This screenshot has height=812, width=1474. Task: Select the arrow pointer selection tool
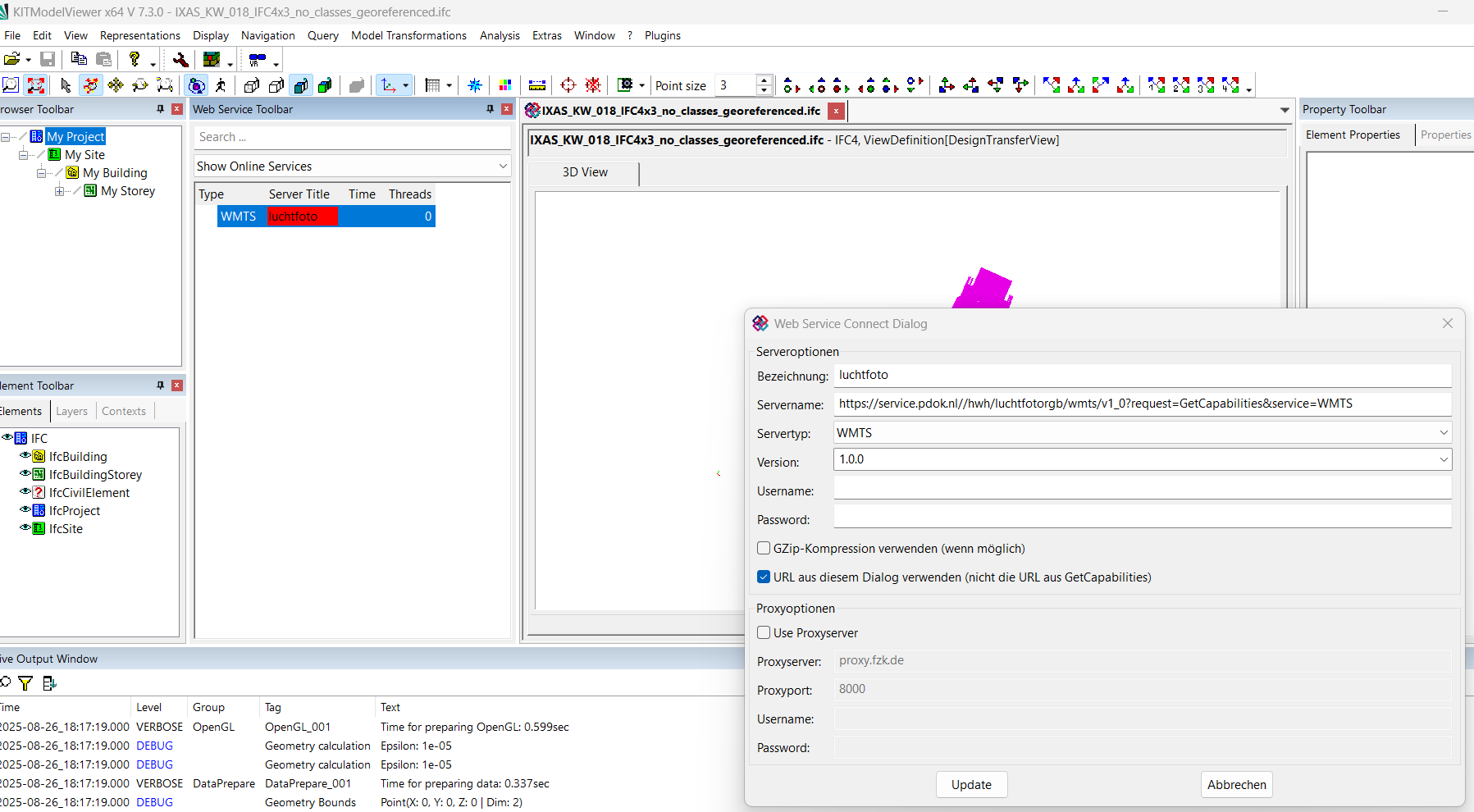pos(66,85)
